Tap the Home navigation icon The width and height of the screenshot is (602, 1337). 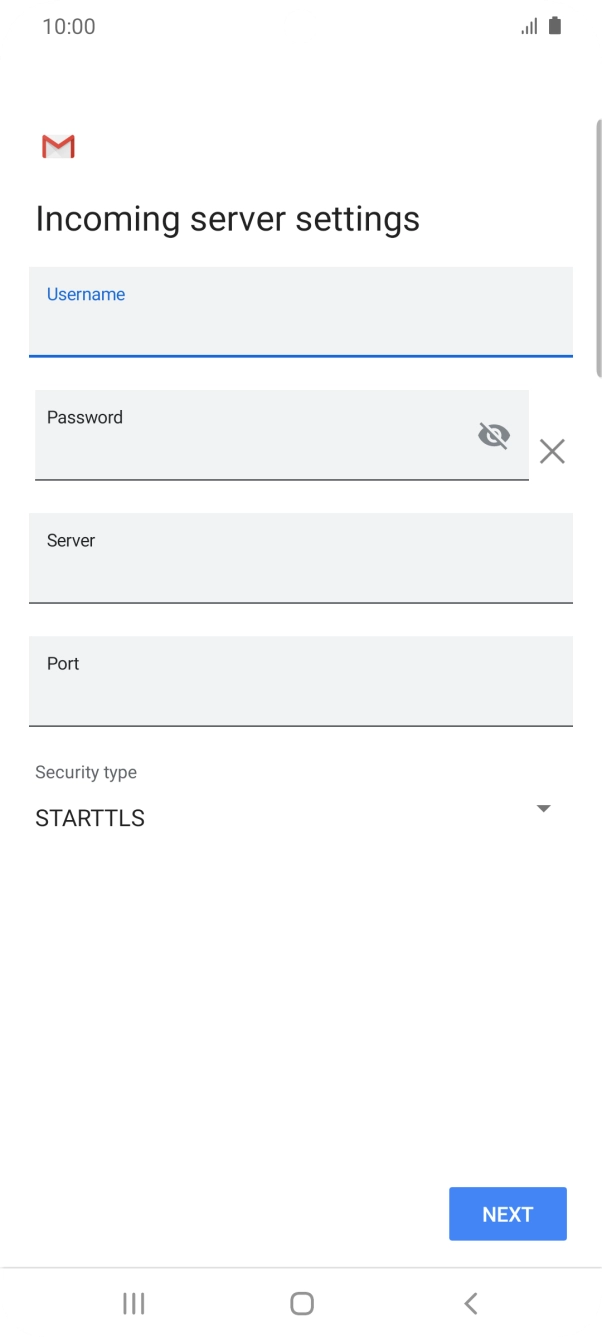(301, 1303)
